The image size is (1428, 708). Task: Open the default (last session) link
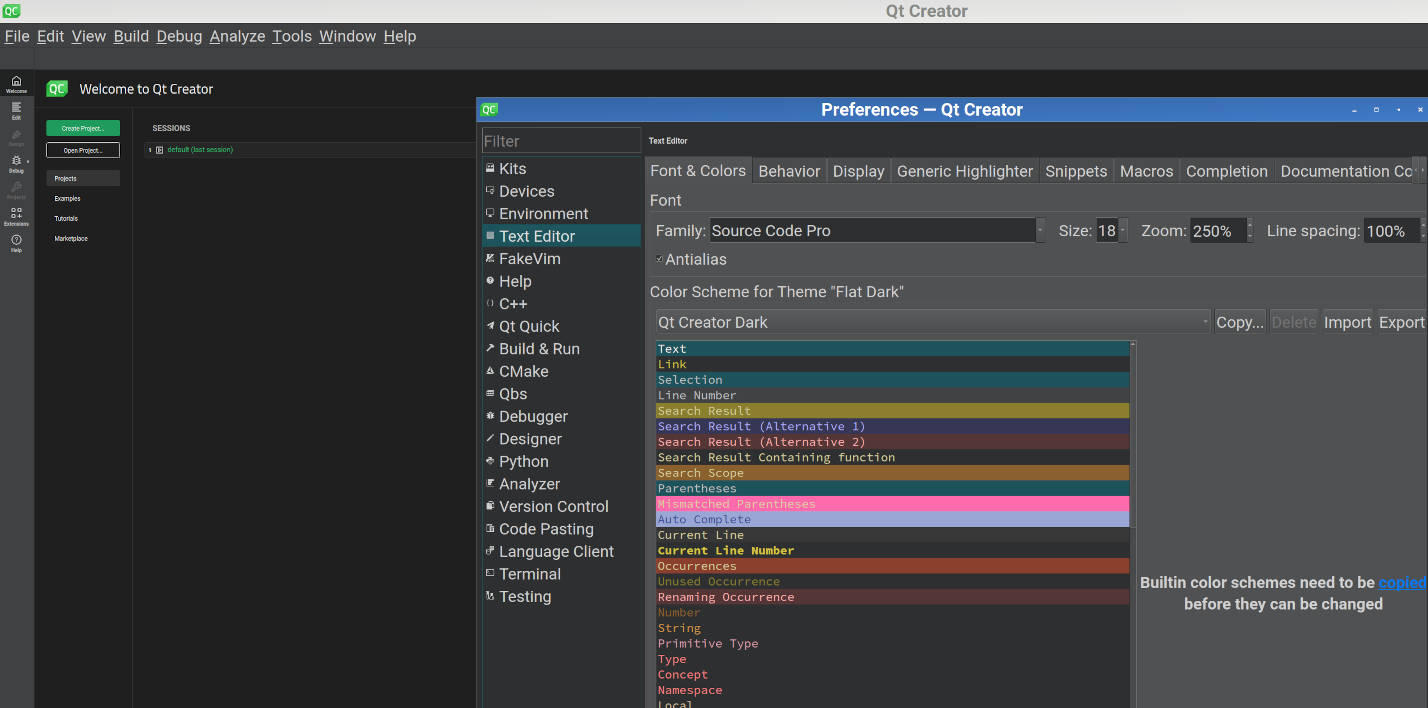tap(200, 150)
